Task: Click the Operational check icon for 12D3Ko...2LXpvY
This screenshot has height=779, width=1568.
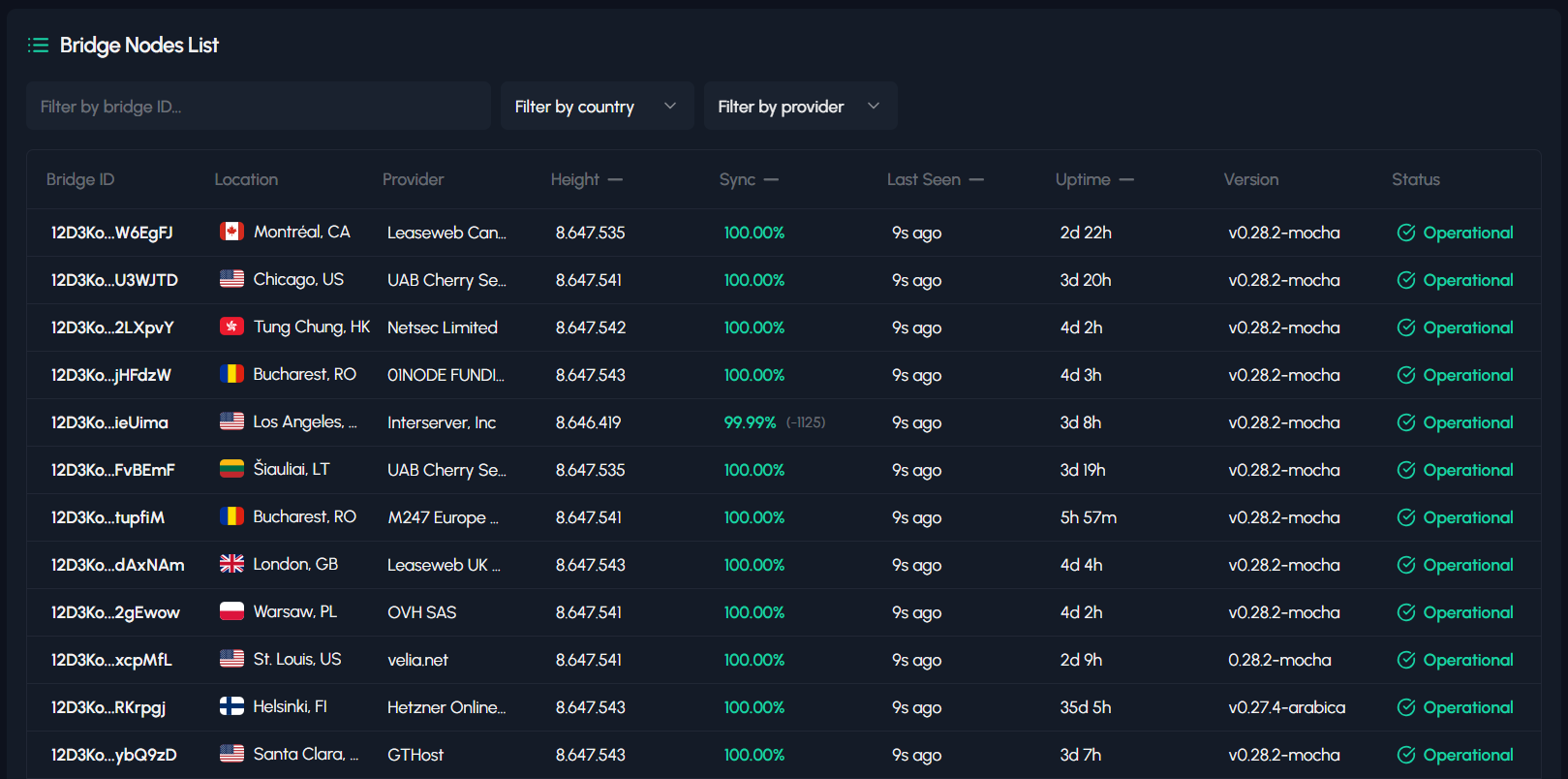Action: [1406, 327]
